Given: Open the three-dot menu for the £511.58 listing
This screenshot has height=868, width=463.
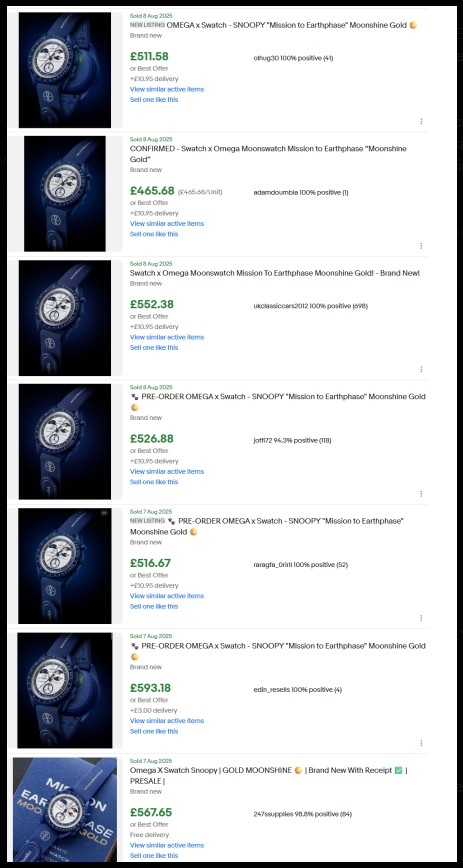Looking at the screenshot, I should click(421, 121).
